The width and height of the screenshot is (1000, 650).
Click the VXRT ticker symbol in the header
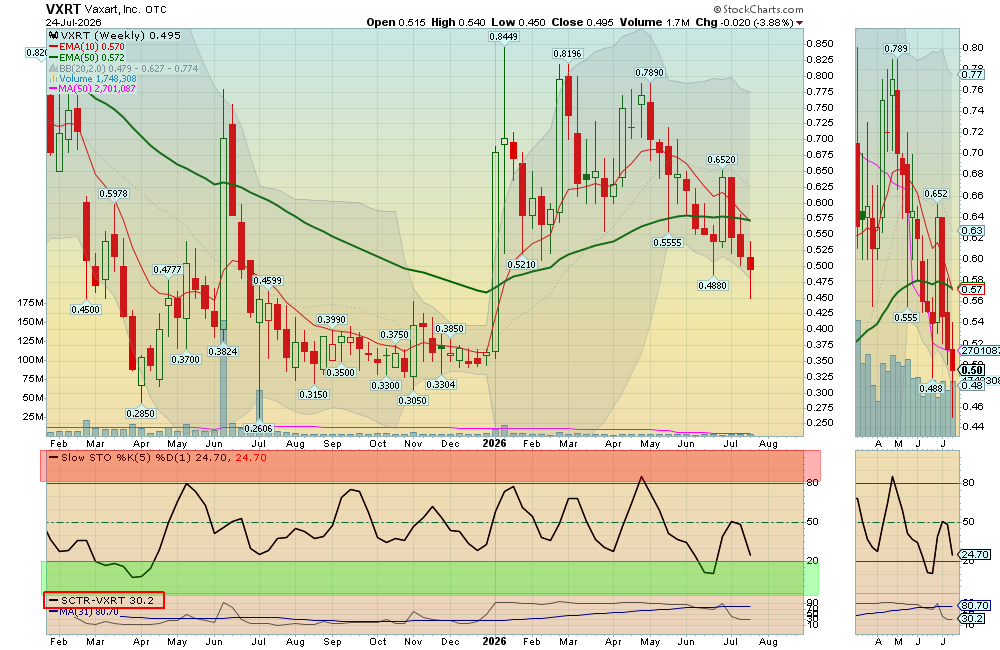[63, 9]
